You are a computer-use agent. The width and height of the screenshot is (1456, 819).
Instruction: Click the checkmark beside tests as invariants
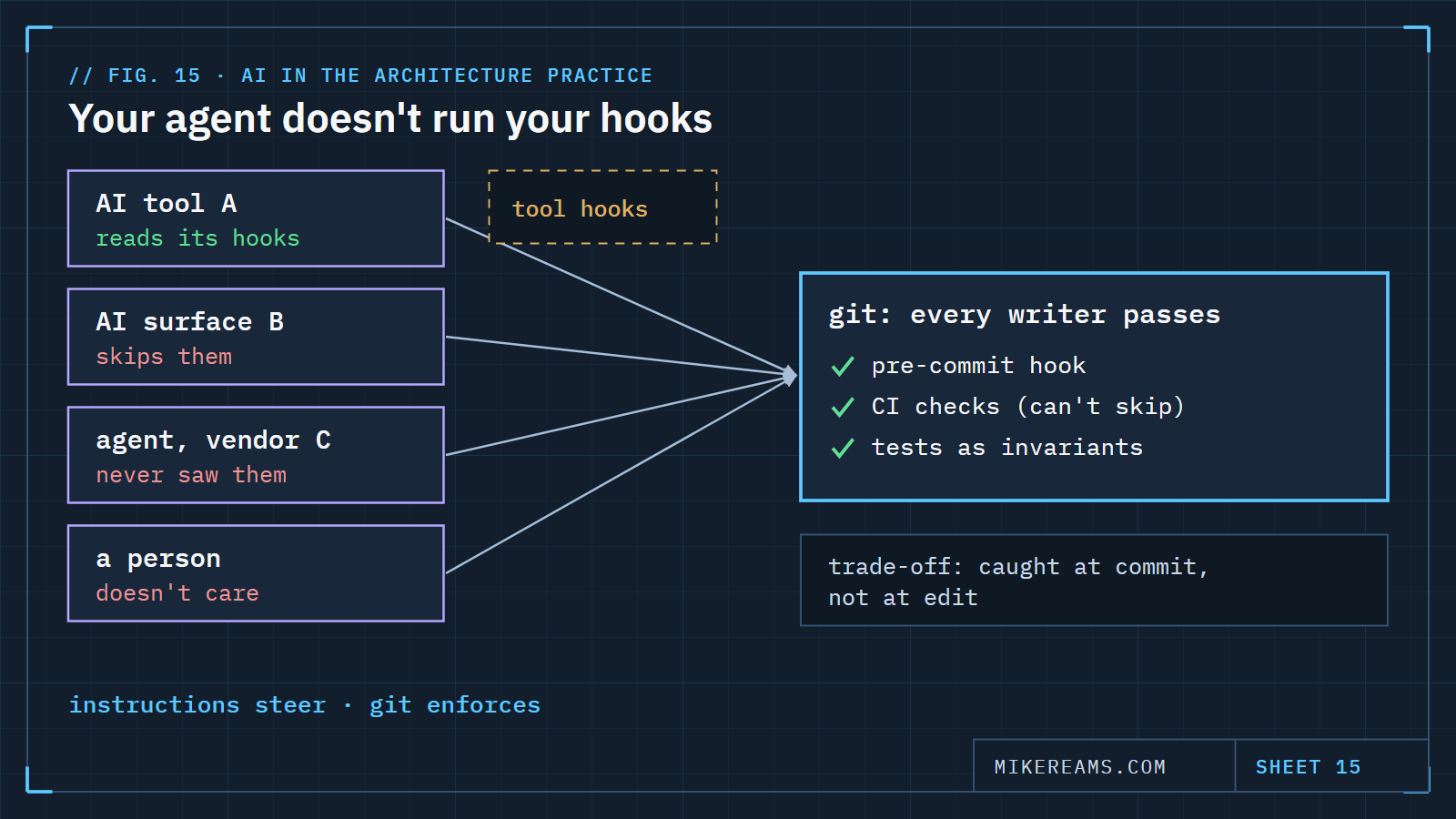coord(843,448)
